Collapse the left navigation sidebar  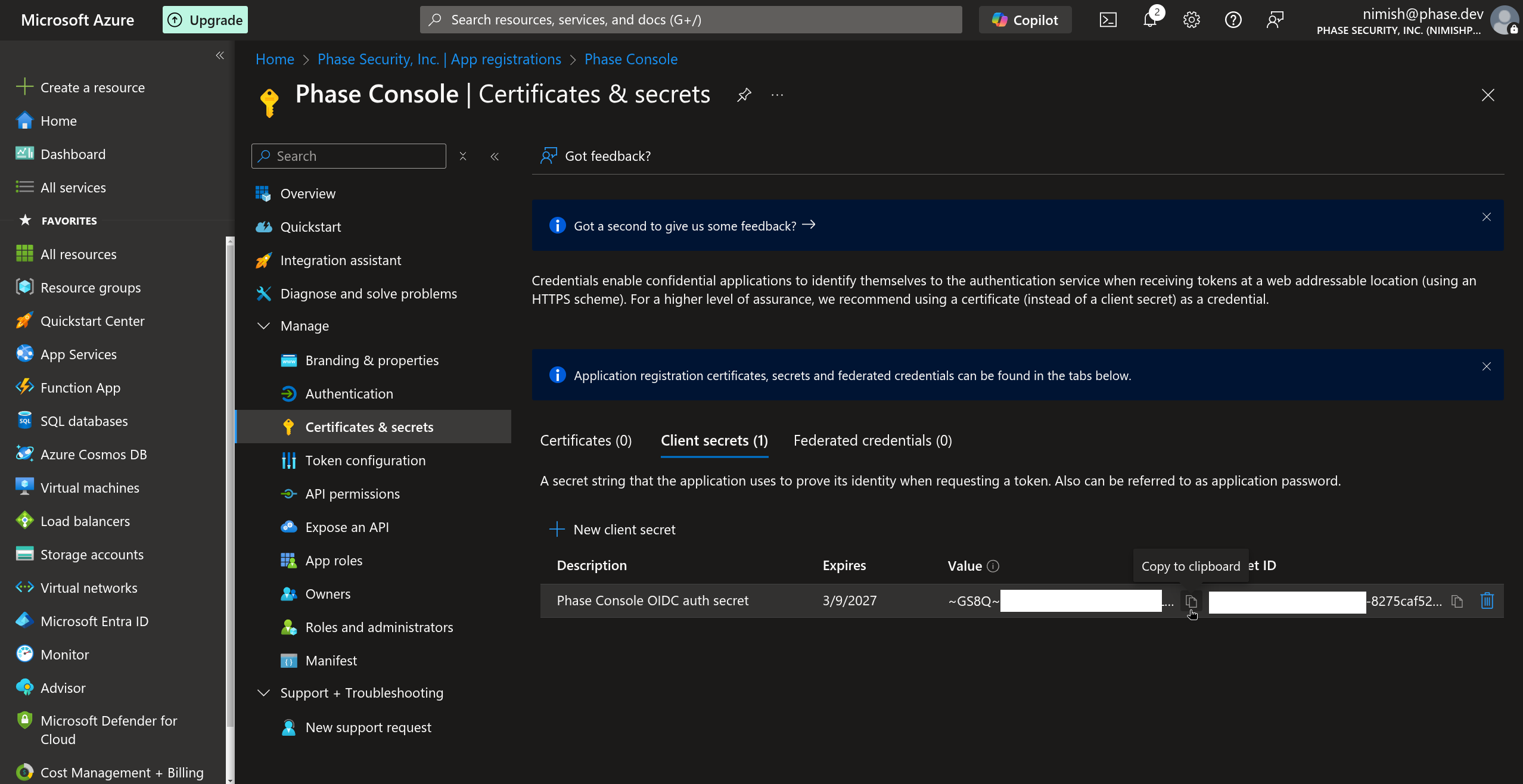[x=219, y=55]
